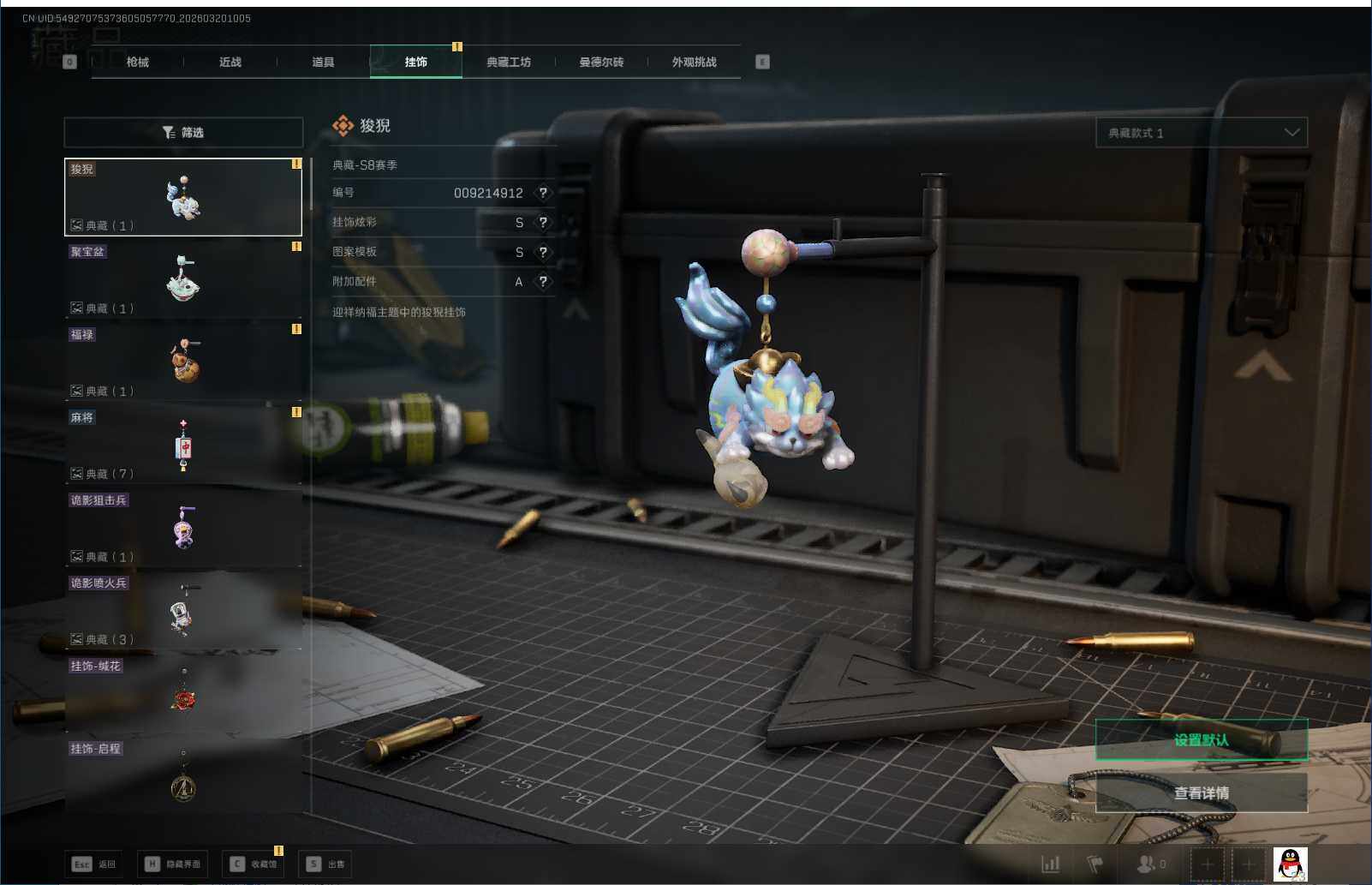Click the 迎祥纳福主题中的狻猊挂饰 description
The height and width of the screenshot is (885, 1372).
point(399,312)
